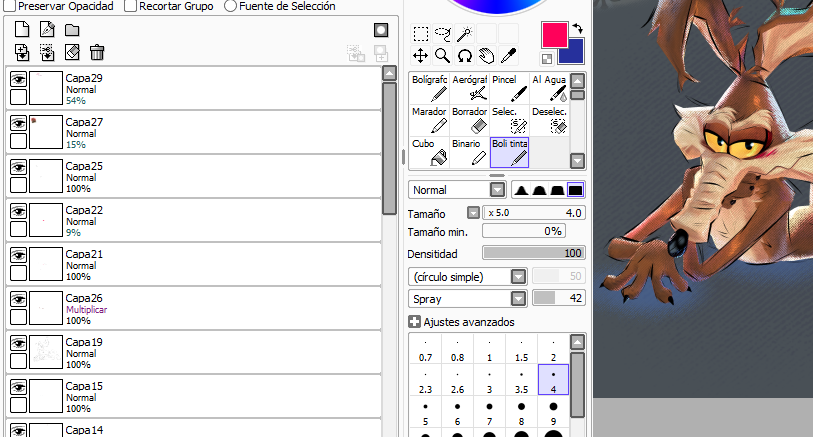Viewport: 813px width, 437px height.
Task: Create a new normal layer
Action: [22, 30]
